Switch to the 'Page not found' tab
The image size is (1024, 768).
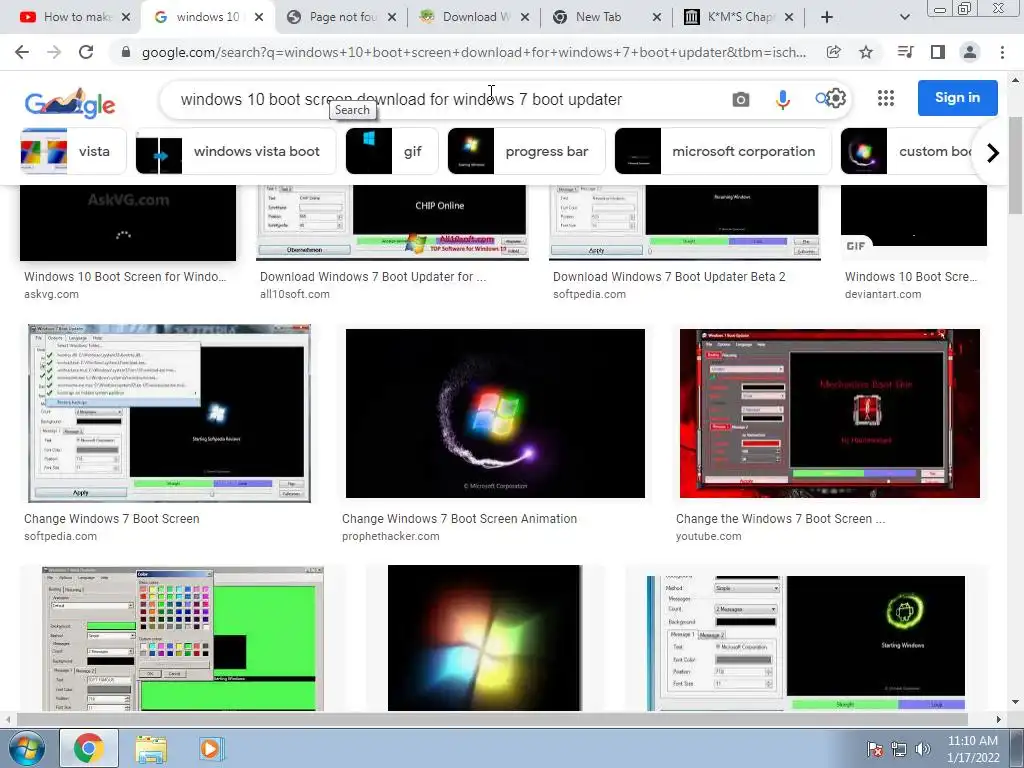tap(342, 17)
